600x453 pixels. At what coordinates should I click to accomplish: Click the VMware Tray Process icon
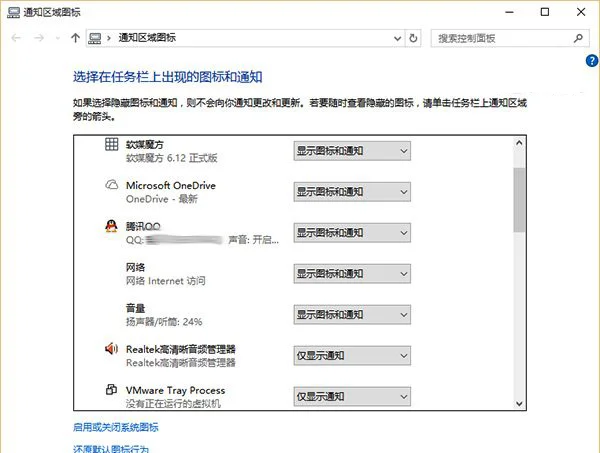click(x=111, y=389)
